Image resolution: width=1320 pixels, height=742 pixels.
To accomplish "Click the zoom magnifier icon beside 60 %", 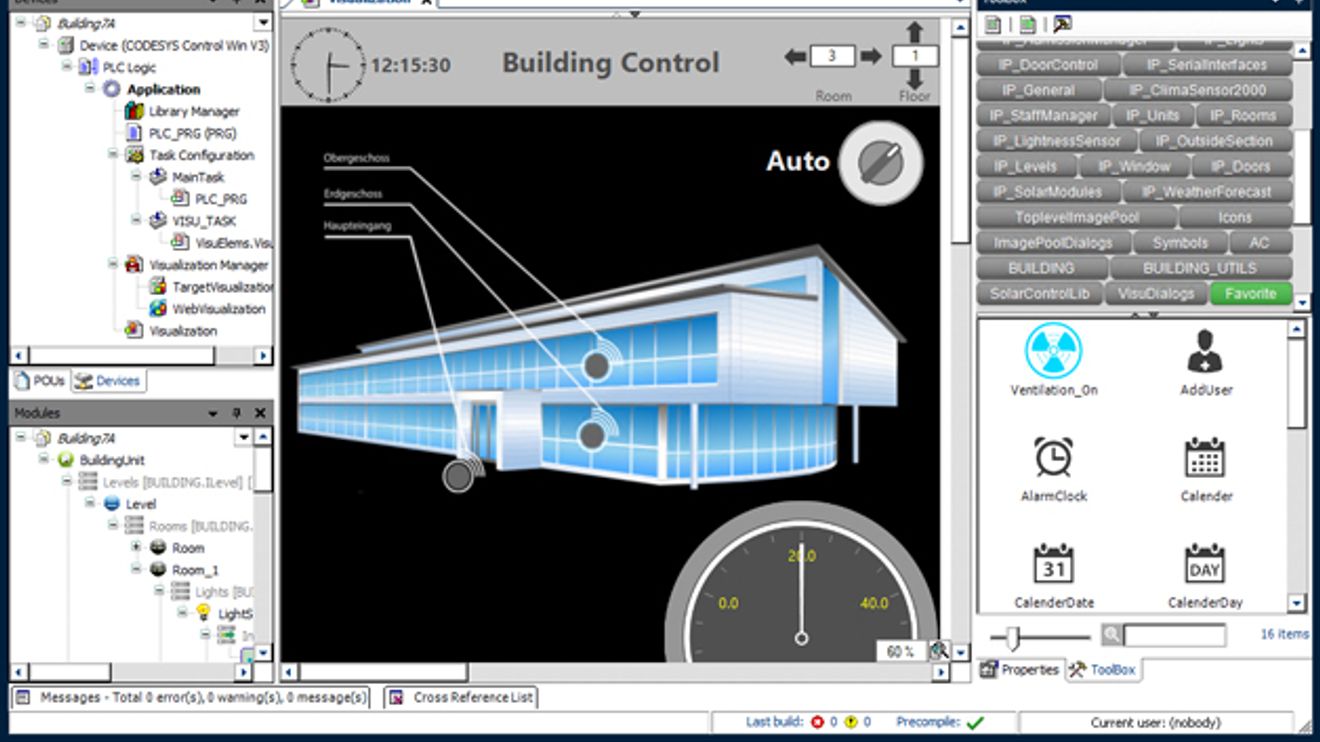I will (x=939, y=651).
